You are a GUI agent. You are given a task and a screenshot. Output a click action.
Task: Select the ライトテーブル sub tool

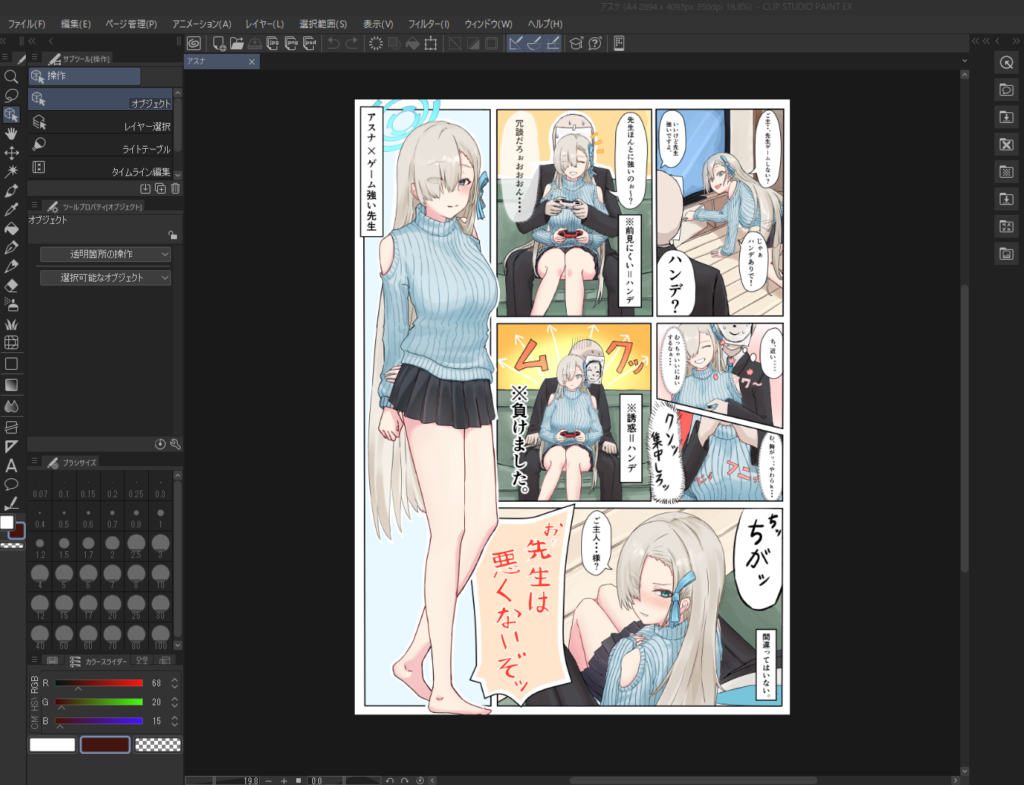(x=100, y=146)
